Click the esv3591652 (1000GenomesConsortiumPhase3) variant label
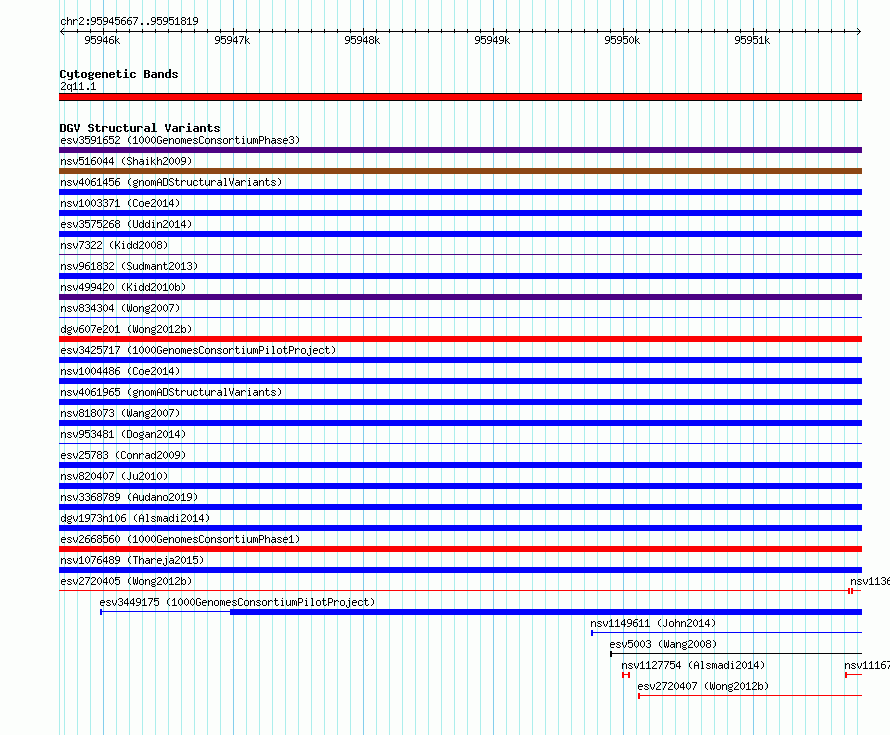Image resolution: width=890 pixels, height=735 pixels. 180,140
